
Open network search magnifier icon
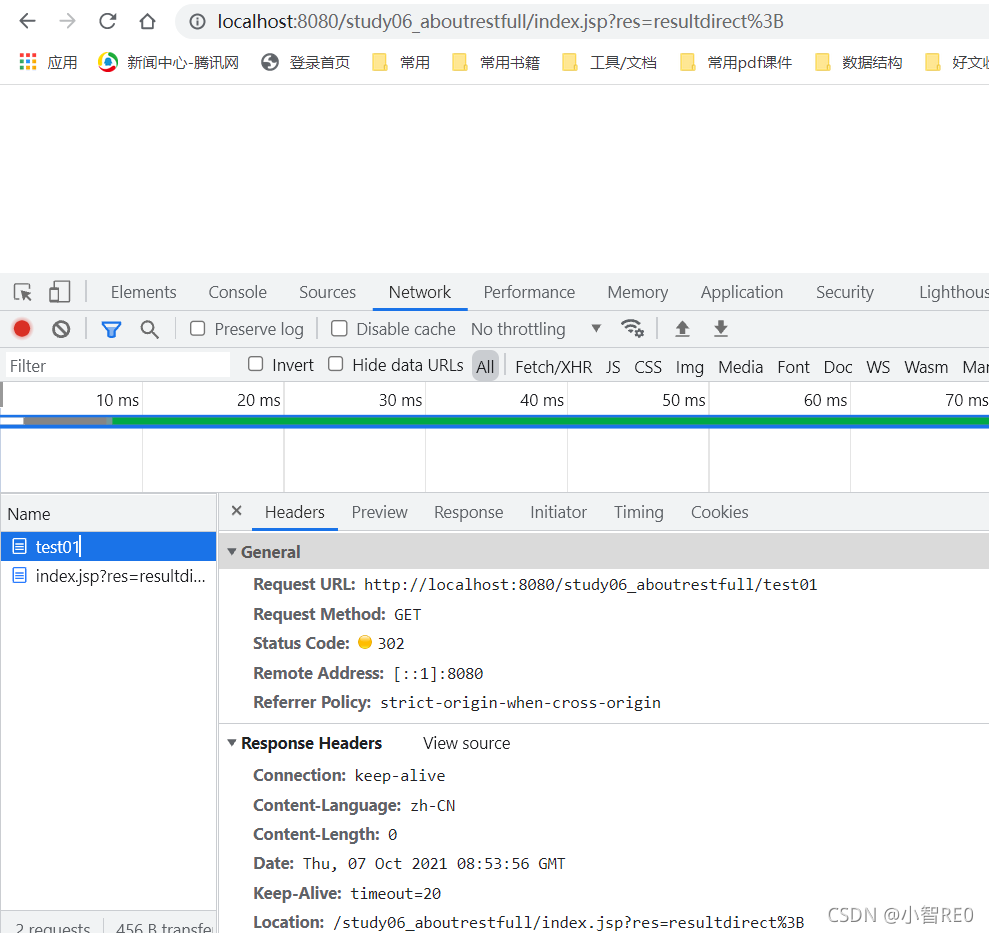149,329
